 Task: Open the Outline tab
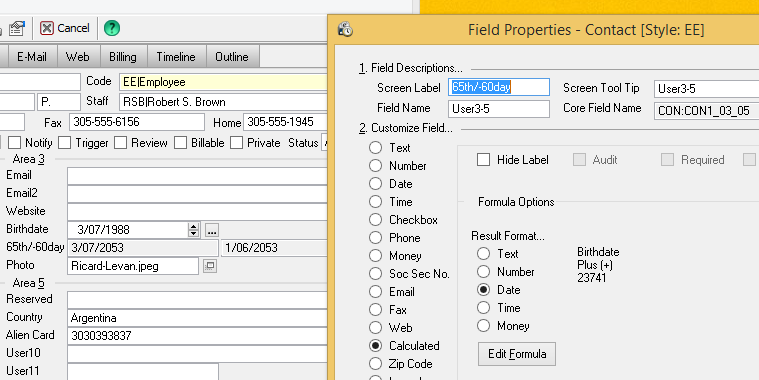232,57
